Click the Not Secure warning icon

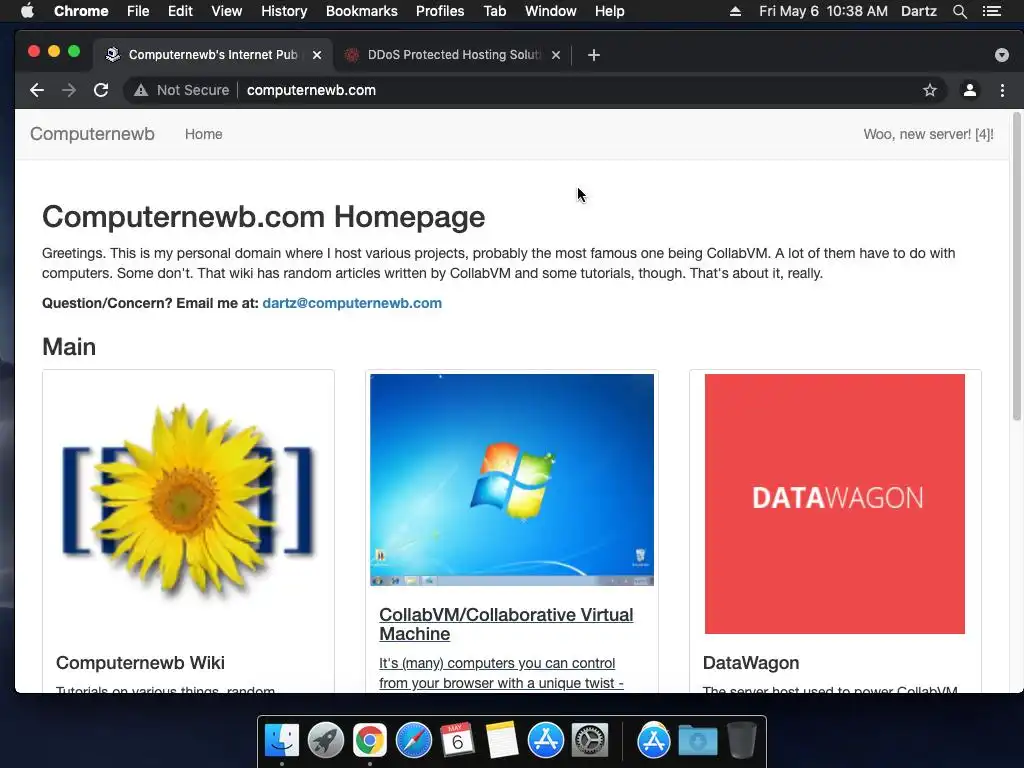point(141,90)
